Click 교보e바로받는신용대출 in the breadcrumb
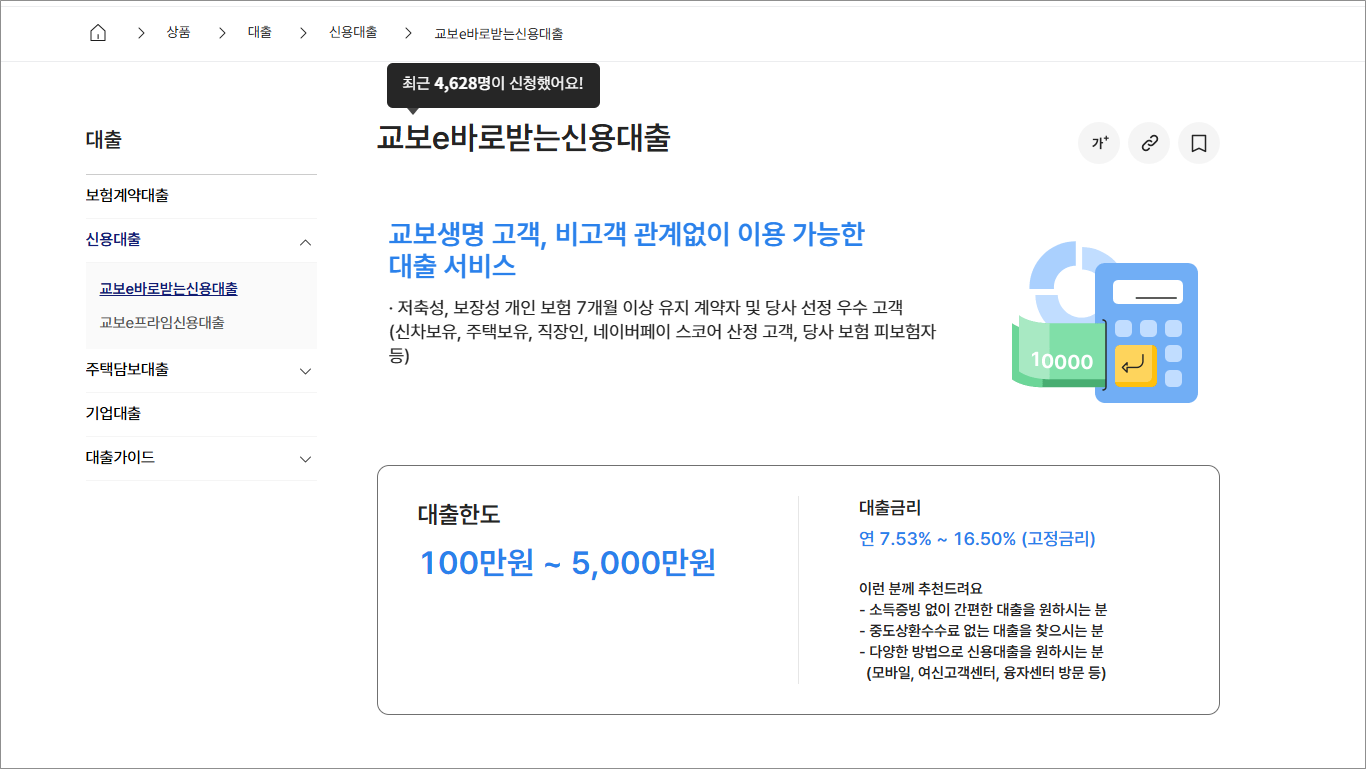The height and width of the screenshot is (769, 1366). coord(498,31)
